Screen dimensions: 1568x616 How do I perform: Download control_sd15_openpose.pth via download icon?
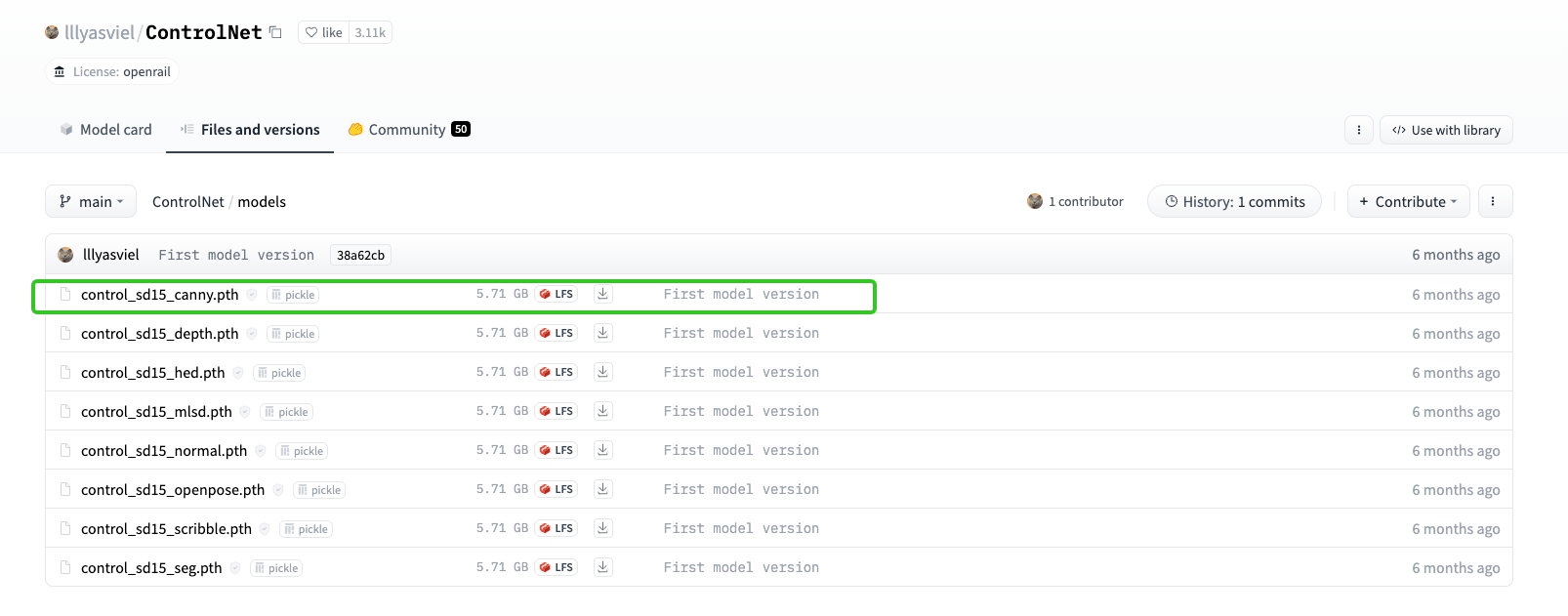pos(603,489)
